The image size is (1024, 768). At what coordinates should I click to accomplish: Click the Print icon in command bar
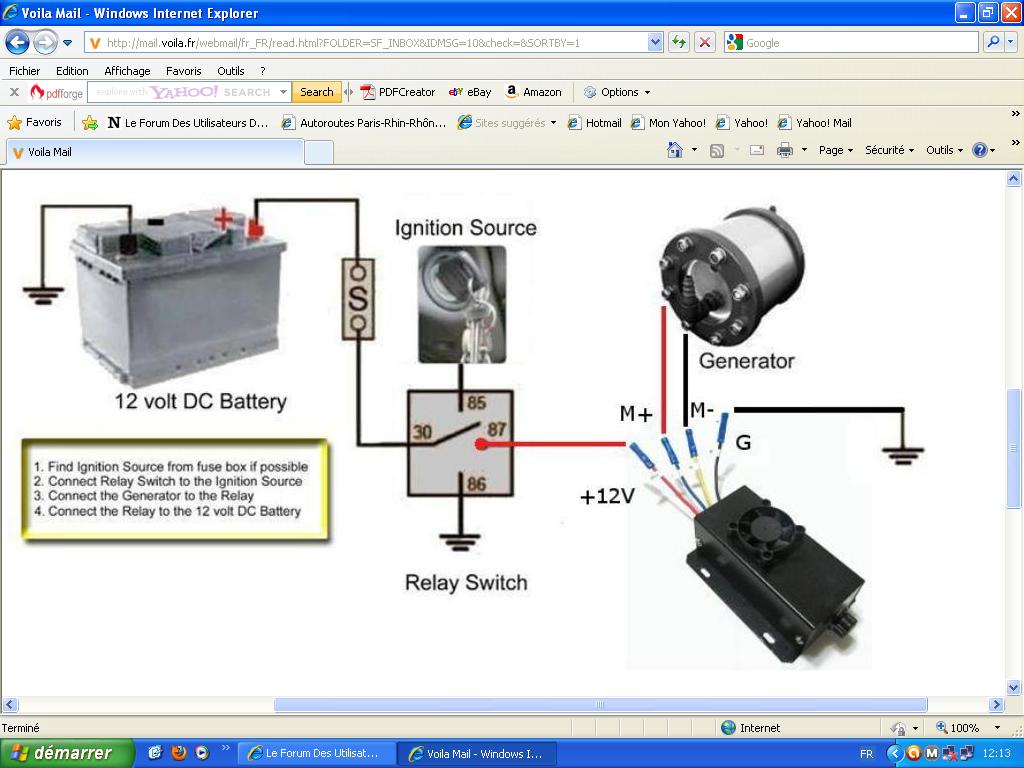[785, 150]
